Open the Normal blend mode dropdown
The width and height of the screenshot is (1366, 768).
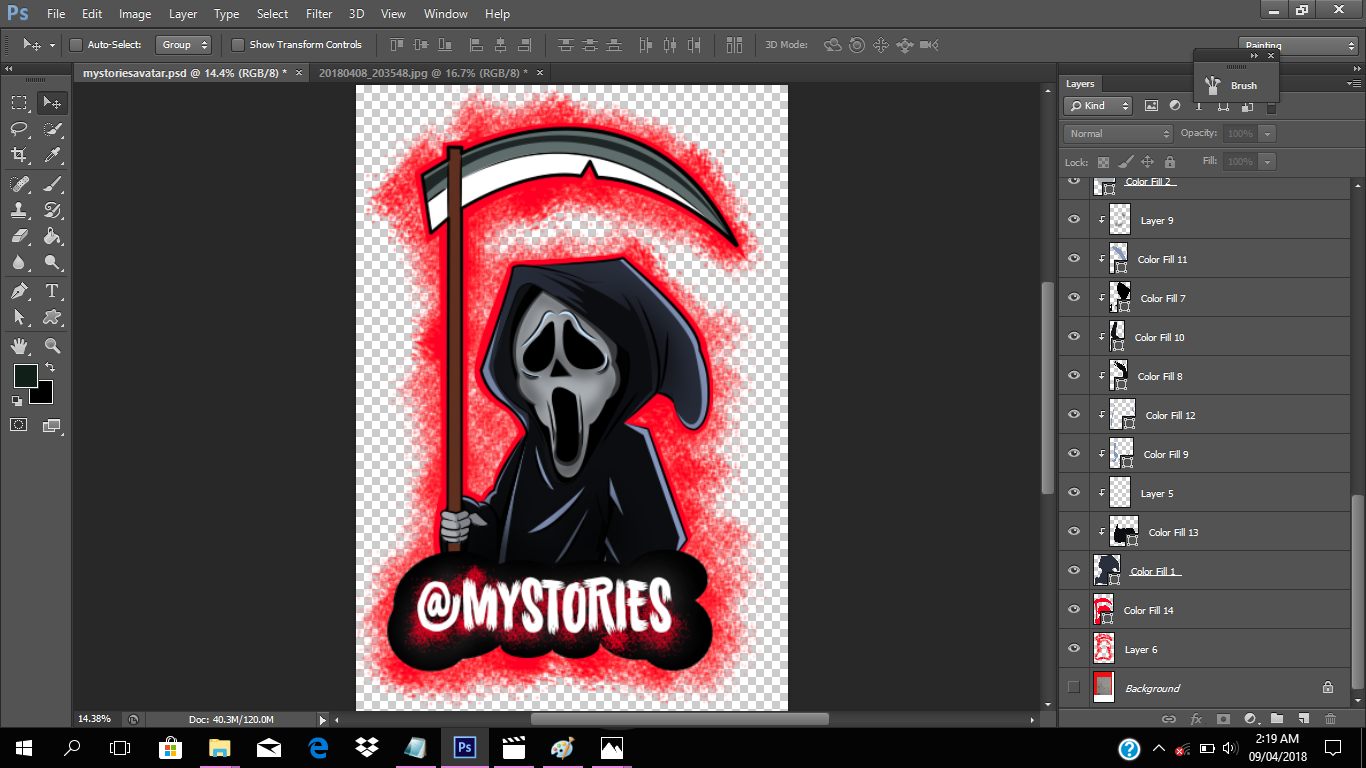1118,133
